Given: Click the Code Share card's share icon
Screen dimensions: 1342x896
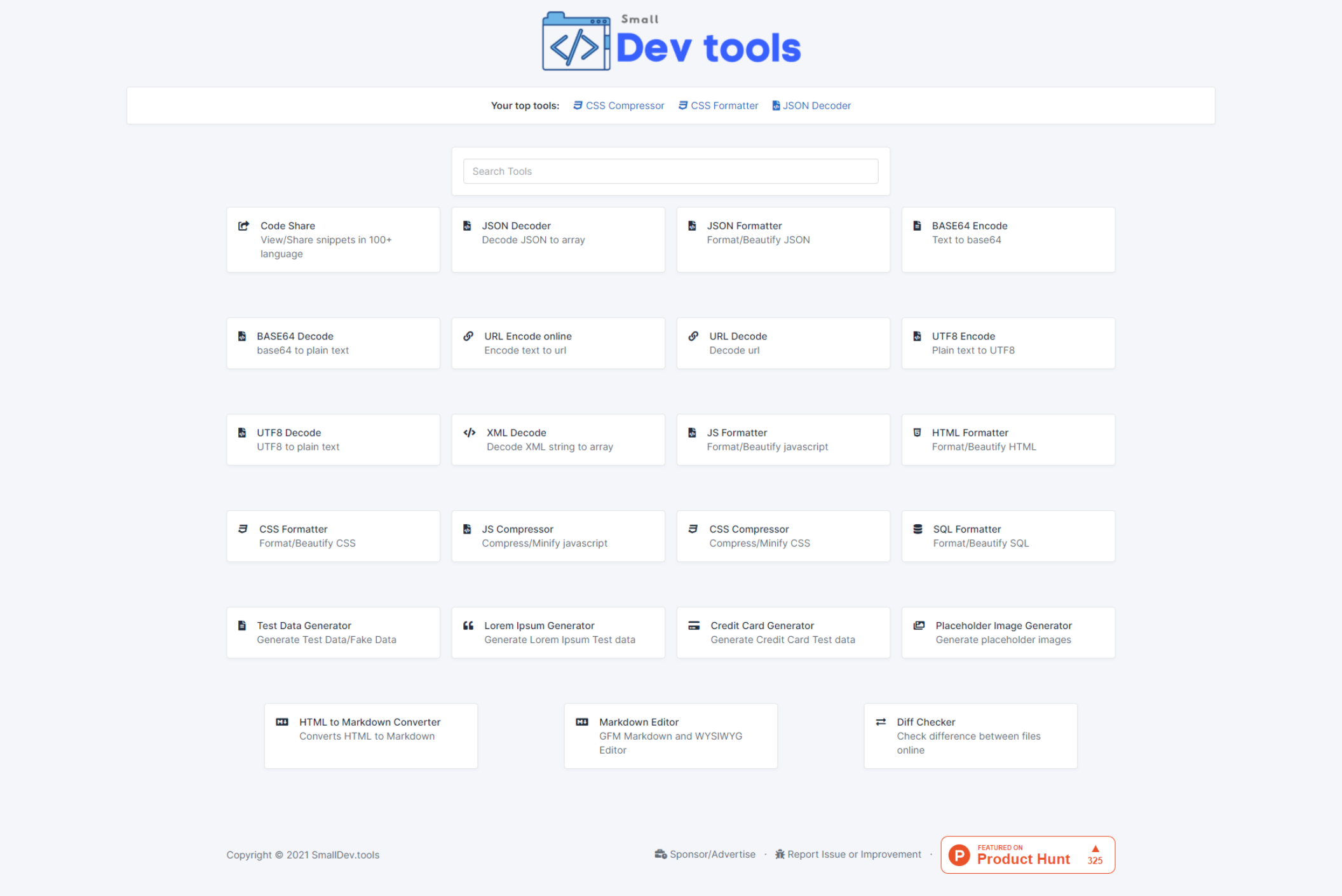Looking at the screenshot, I should pos(243,226).
